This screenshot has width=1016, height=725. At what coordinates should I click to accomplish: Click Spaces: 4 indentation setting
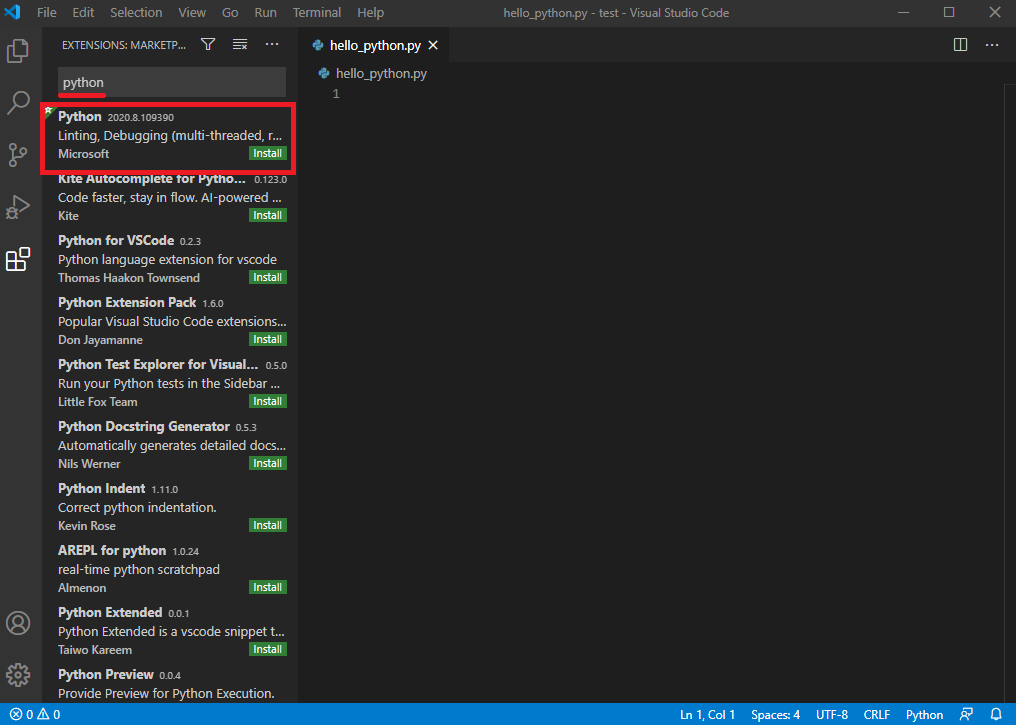[x=776, y=715]
